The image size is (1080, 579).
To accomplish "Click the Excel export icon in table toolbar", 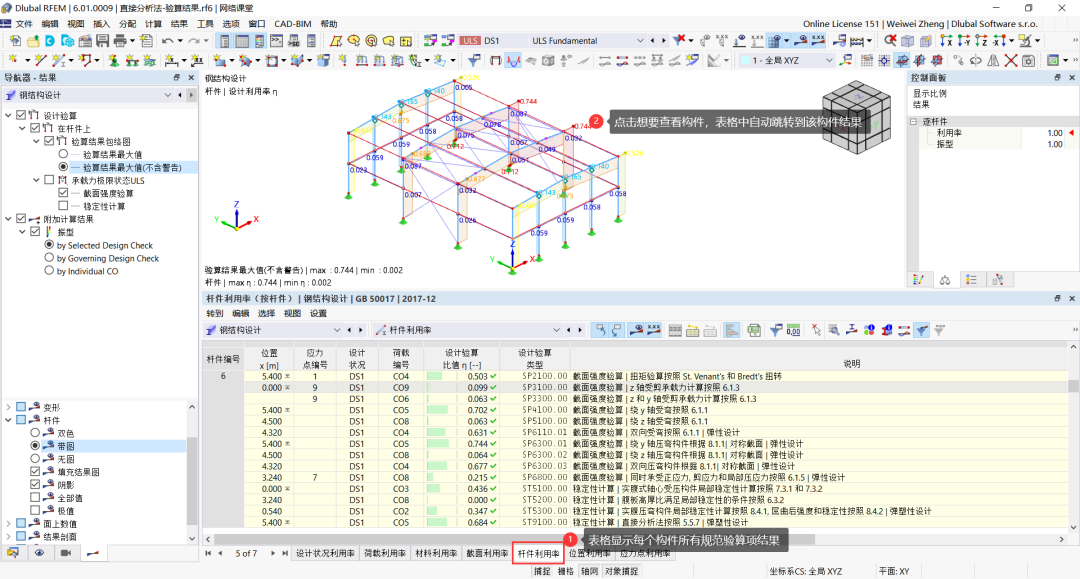I will [754, 330].
